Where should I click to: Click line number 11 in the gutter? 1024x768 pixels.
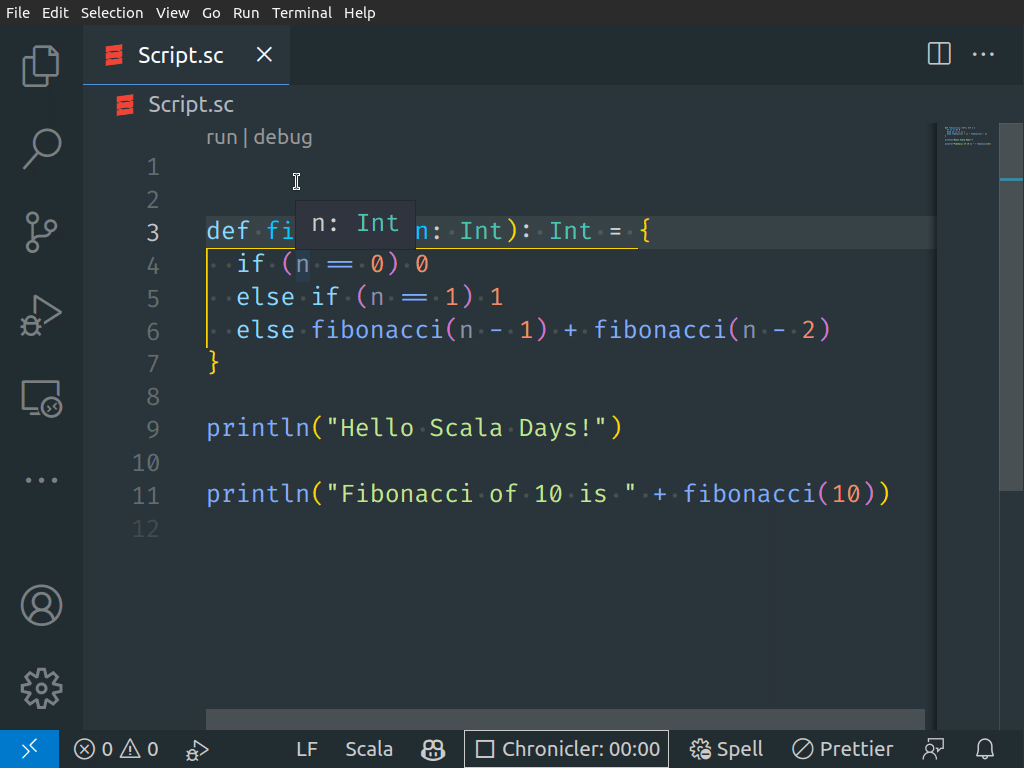tap(146, 495)
